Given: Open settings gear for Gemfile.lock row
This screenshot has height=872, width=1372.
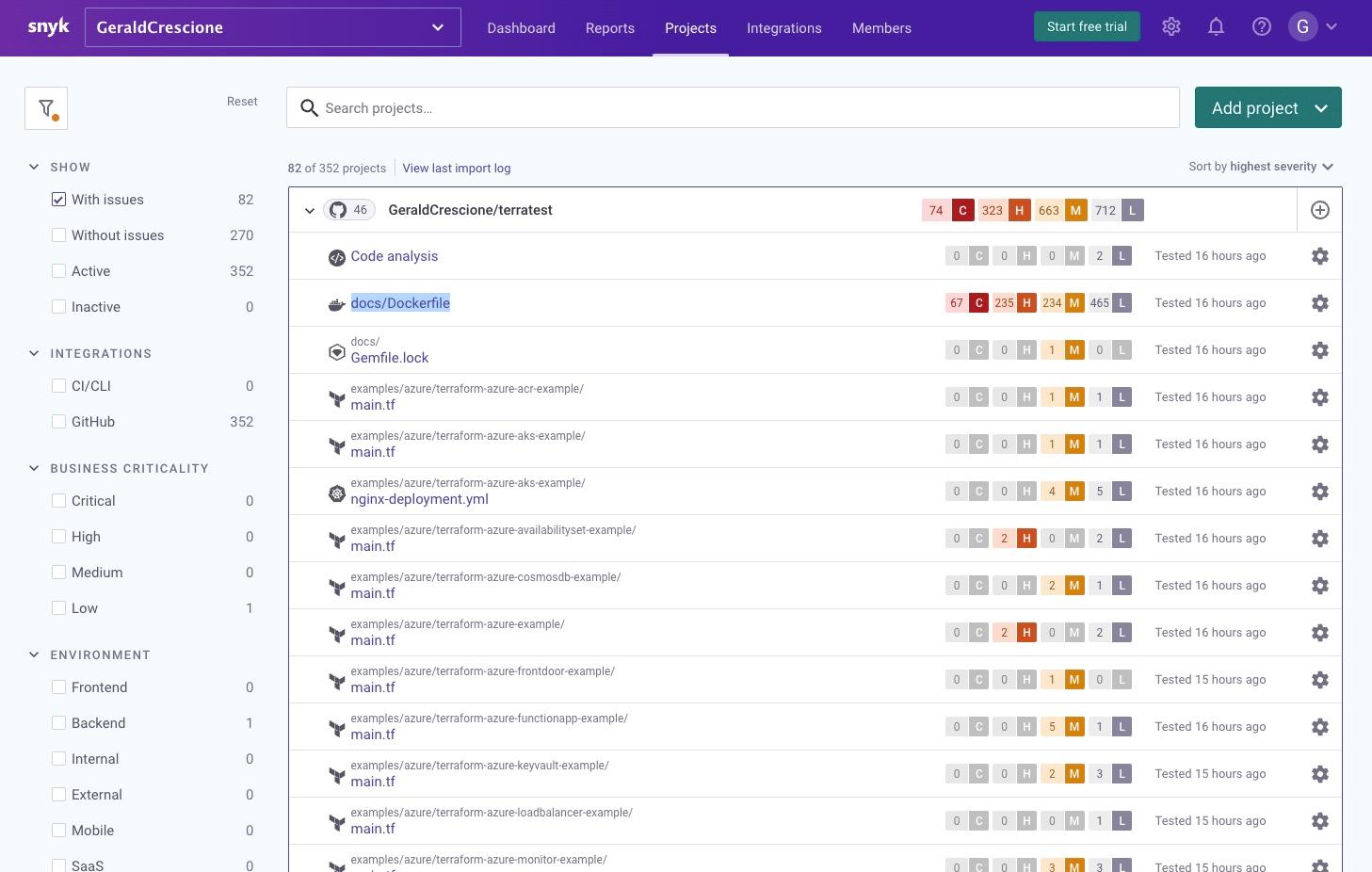Looking at the screenshot, I should pyautogui.click(x=1320, y=350).
